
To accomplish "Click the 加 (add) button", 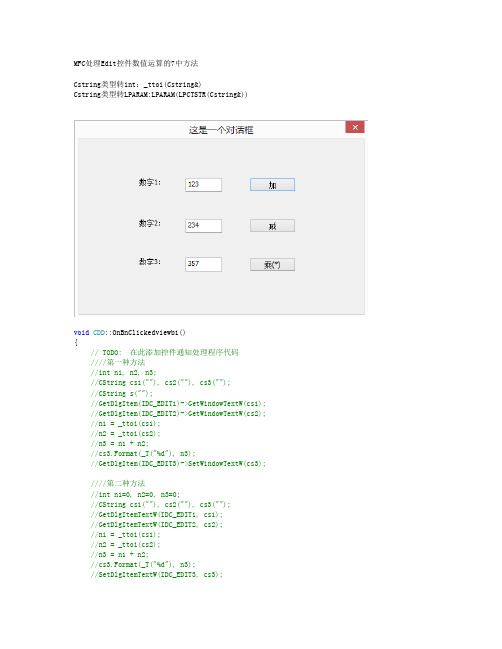I will coord(272,185).
